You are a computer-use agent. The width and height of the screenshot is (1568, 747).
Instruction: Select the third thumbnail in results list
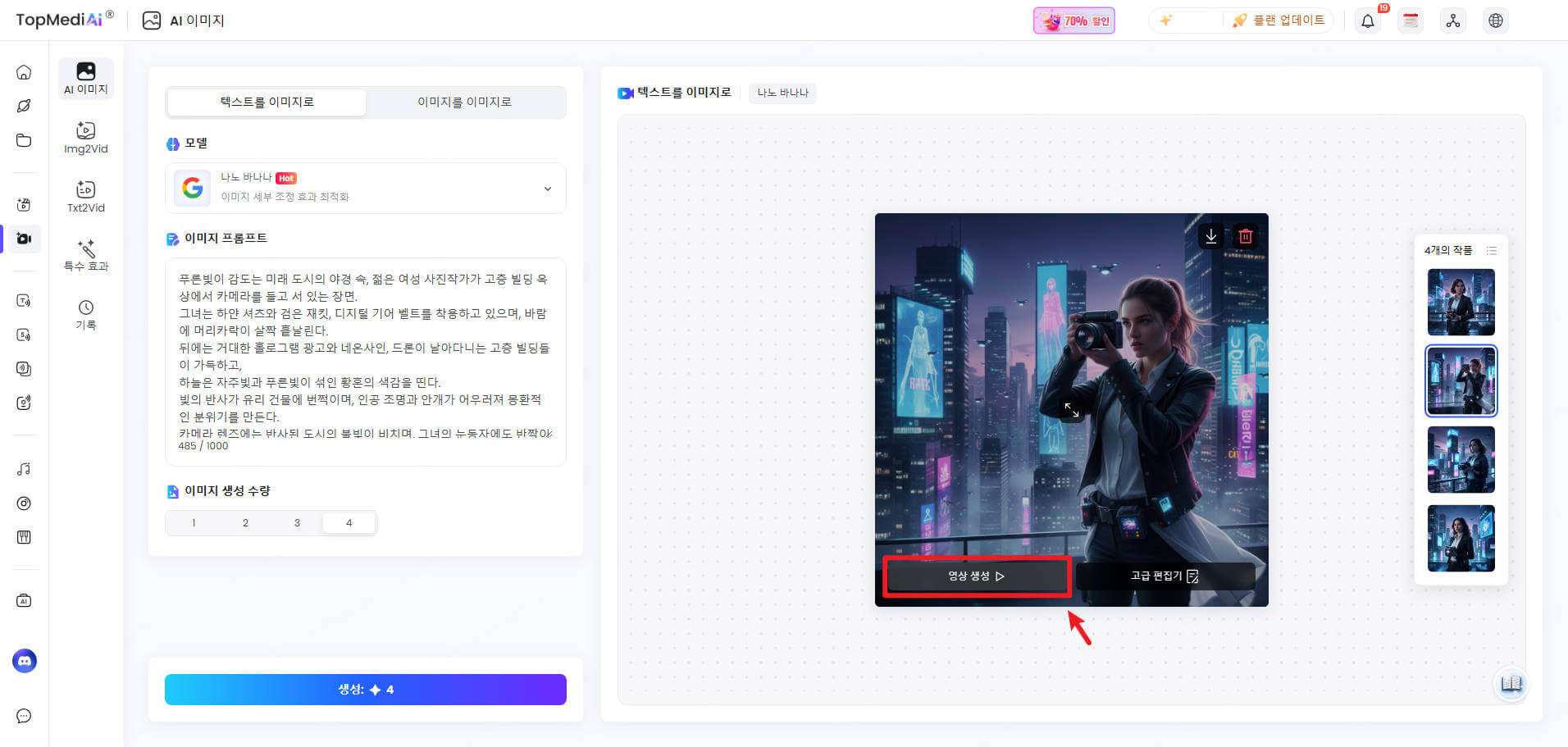pyautogui.click(x=1461, y=459)
